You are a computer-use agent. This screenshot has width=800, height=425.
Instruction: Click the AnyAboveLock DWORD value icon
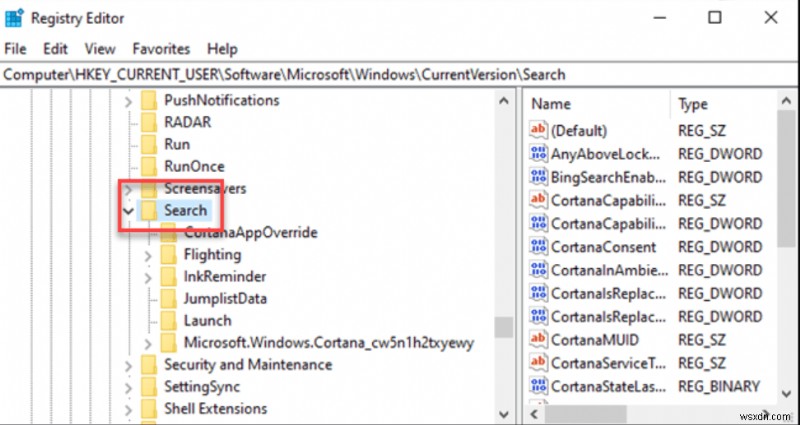(538, 154)
